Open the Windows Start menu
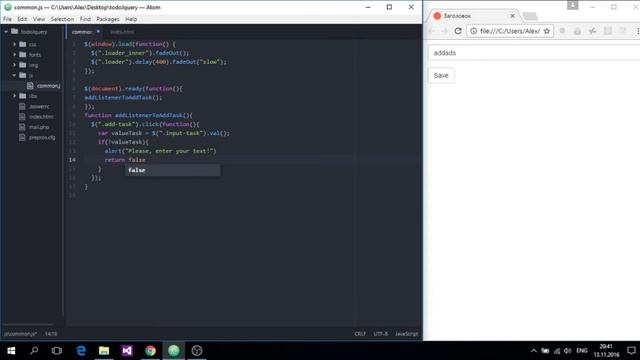Screen dimensions: 640x360 click(11, 351)
